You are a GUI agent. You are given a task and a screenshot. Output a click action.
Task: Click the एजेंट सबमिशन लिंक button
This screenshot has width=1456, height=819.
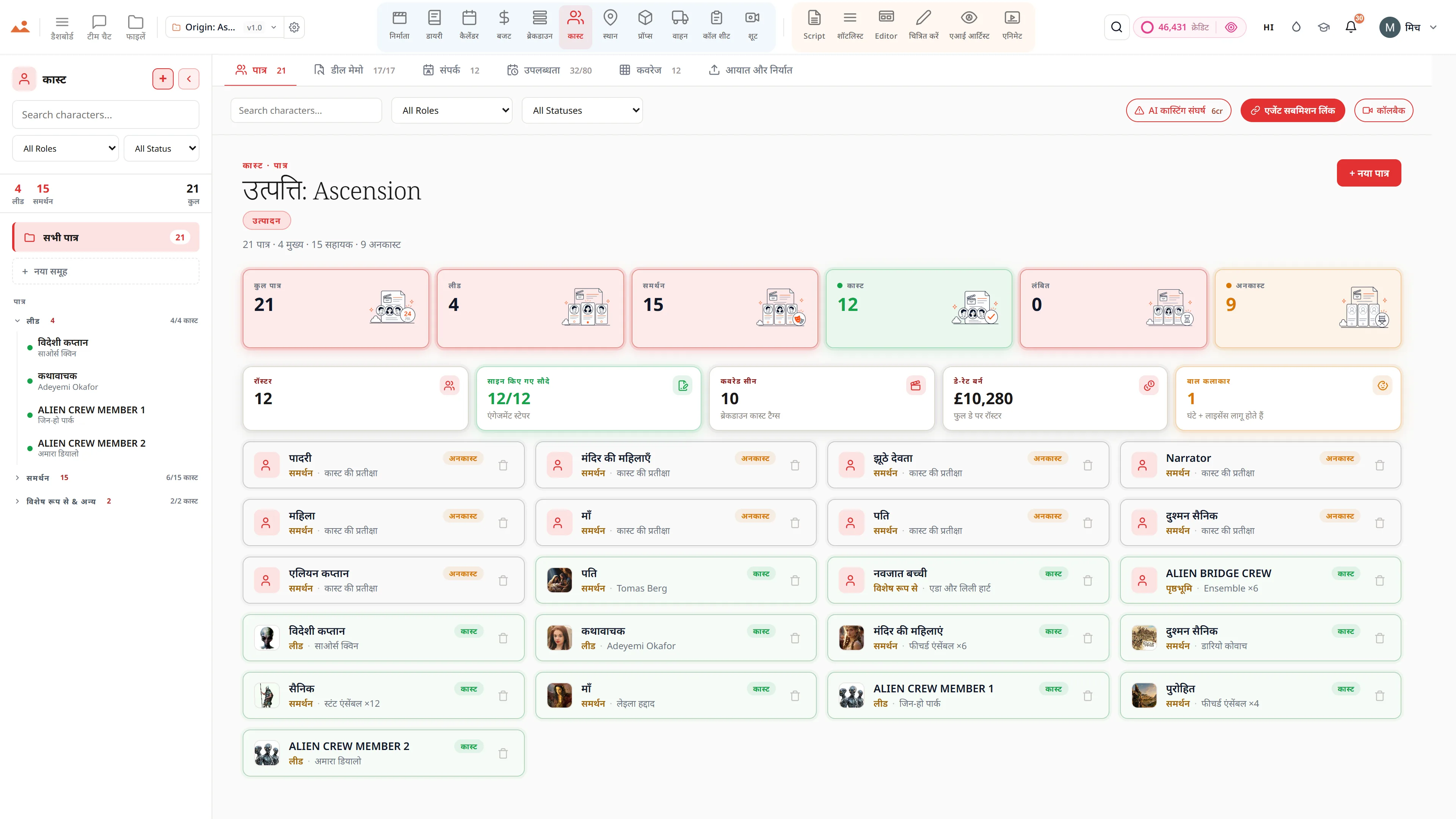click(1292, 110)
